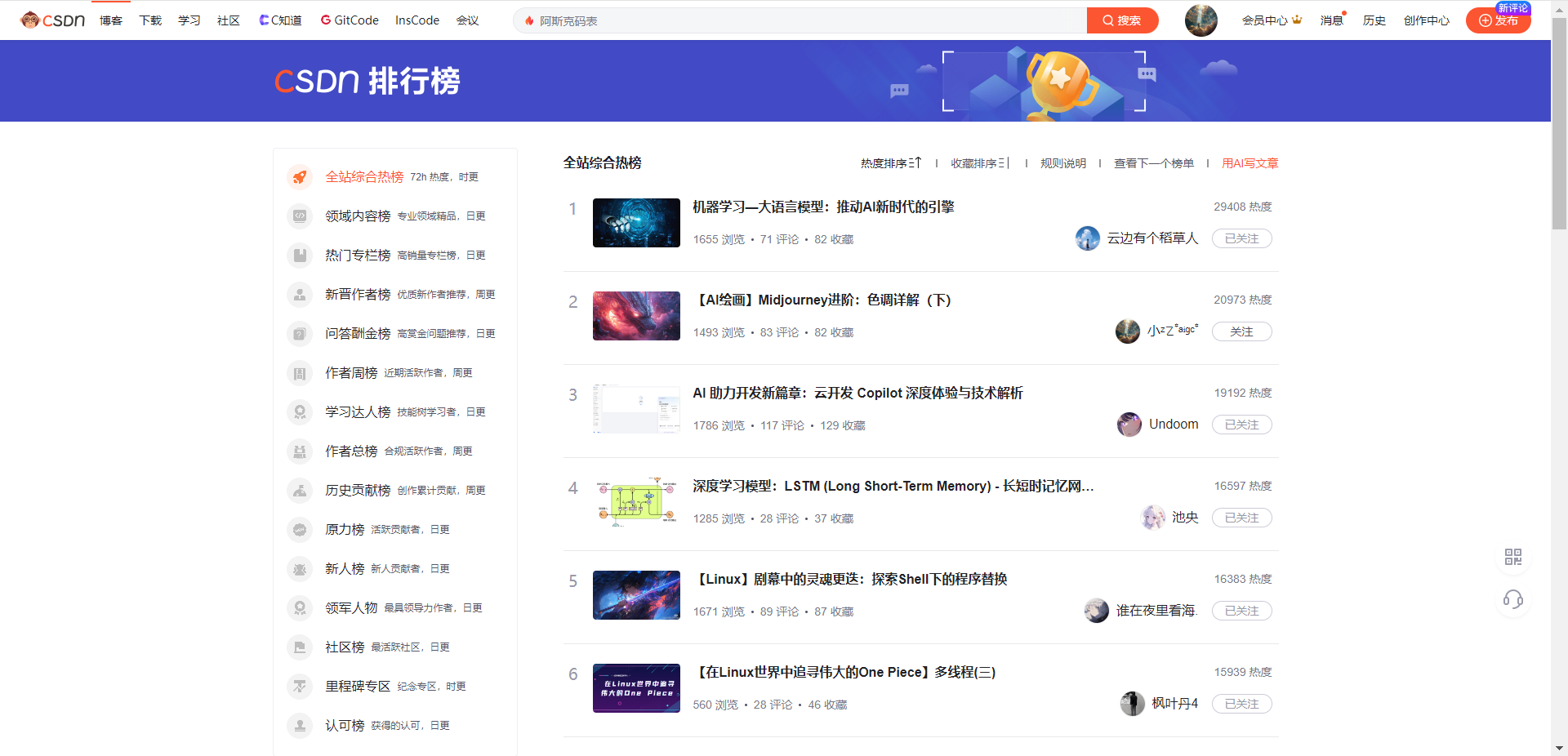Click the 用AI写文章 link
The width and height of the screenshot is (1568, 756).
tap(1250, 163)
